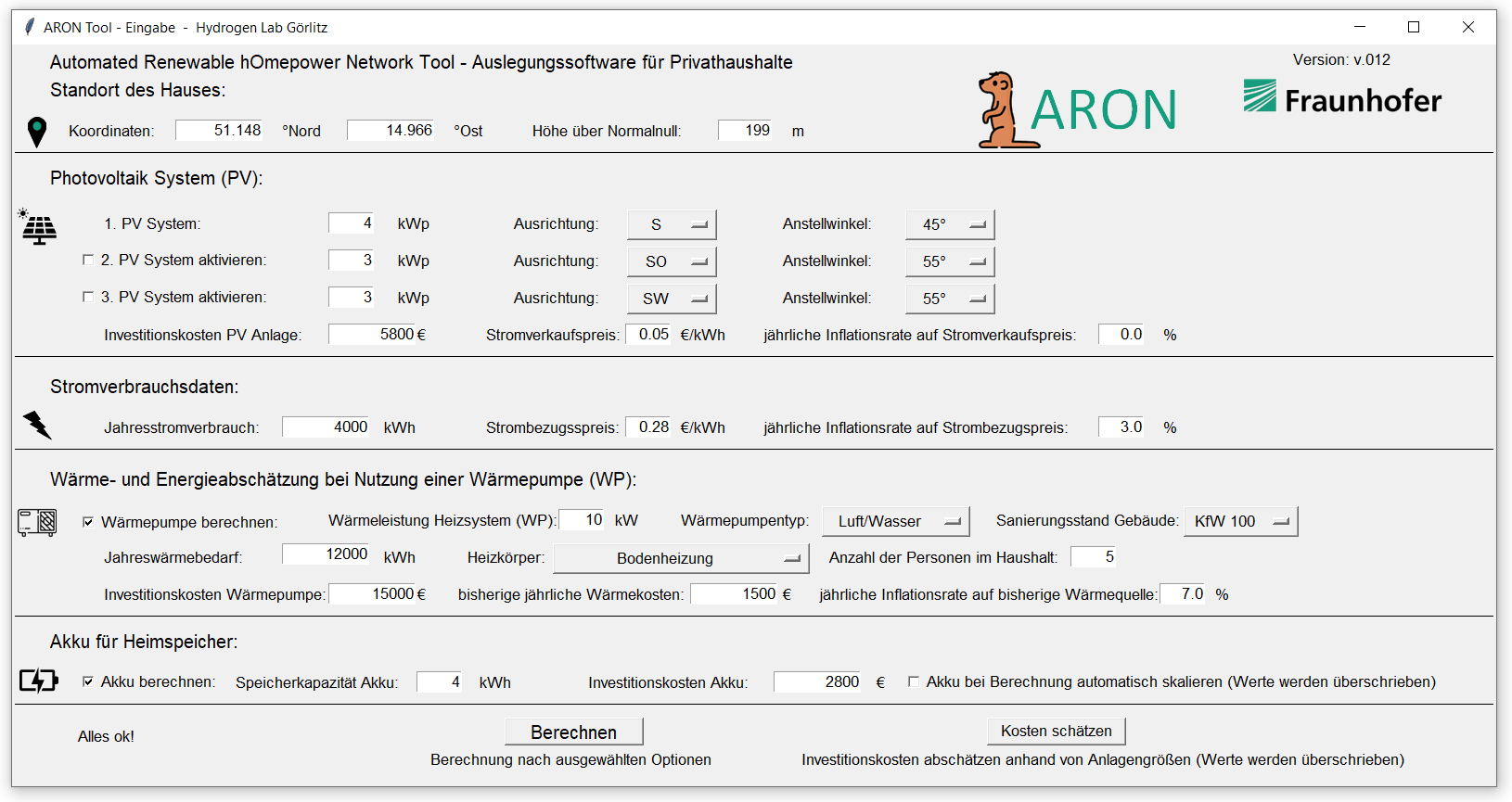This screenshot has width=1512, height=802.
Task: Click the lightning bolt Stromverbrauch icon
Action: click(37, 426)
